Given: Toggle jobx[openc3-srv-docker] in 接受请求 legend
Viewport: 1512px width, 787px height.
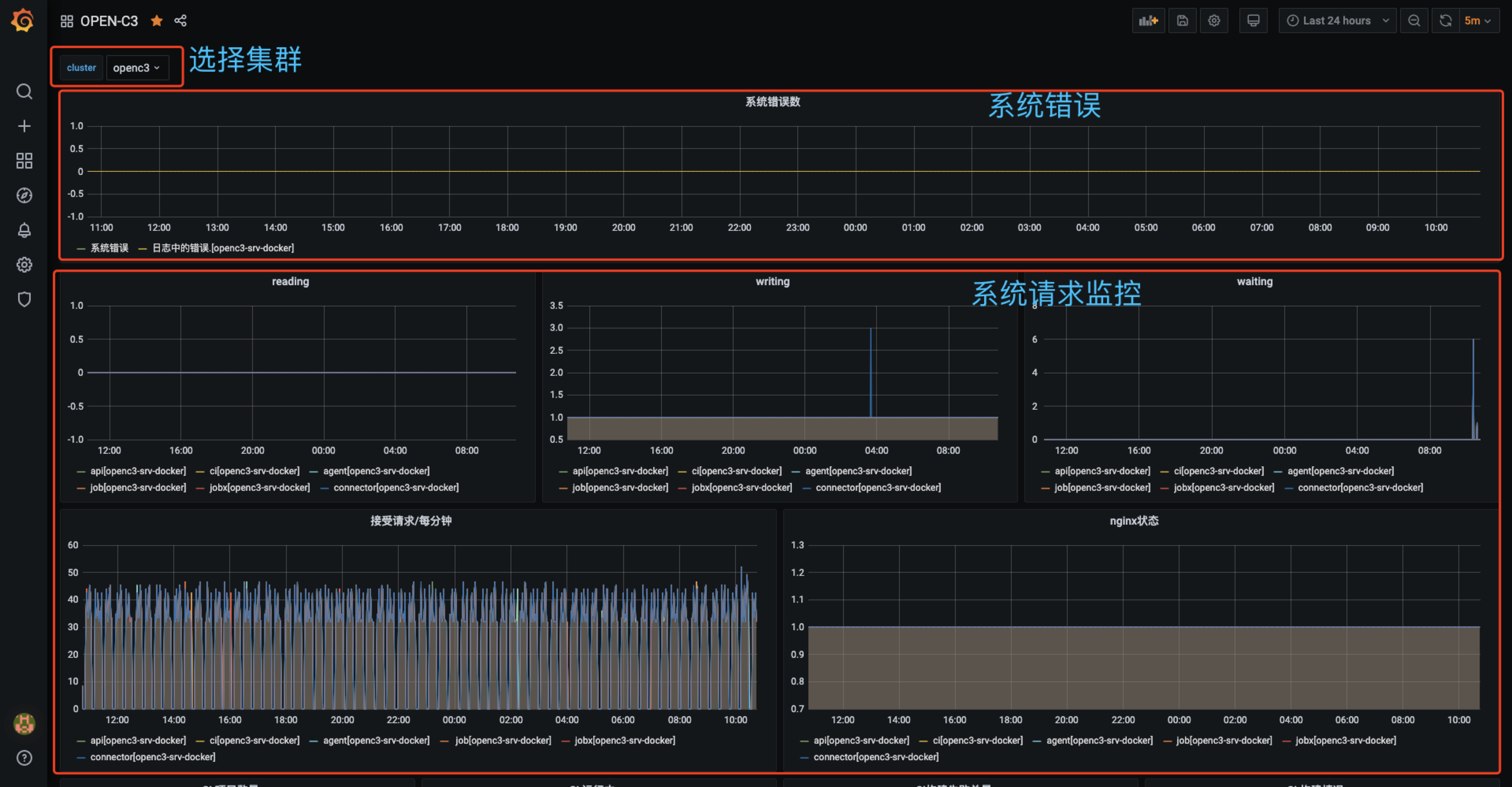Looking at the screenshot, I should [624, 740].
